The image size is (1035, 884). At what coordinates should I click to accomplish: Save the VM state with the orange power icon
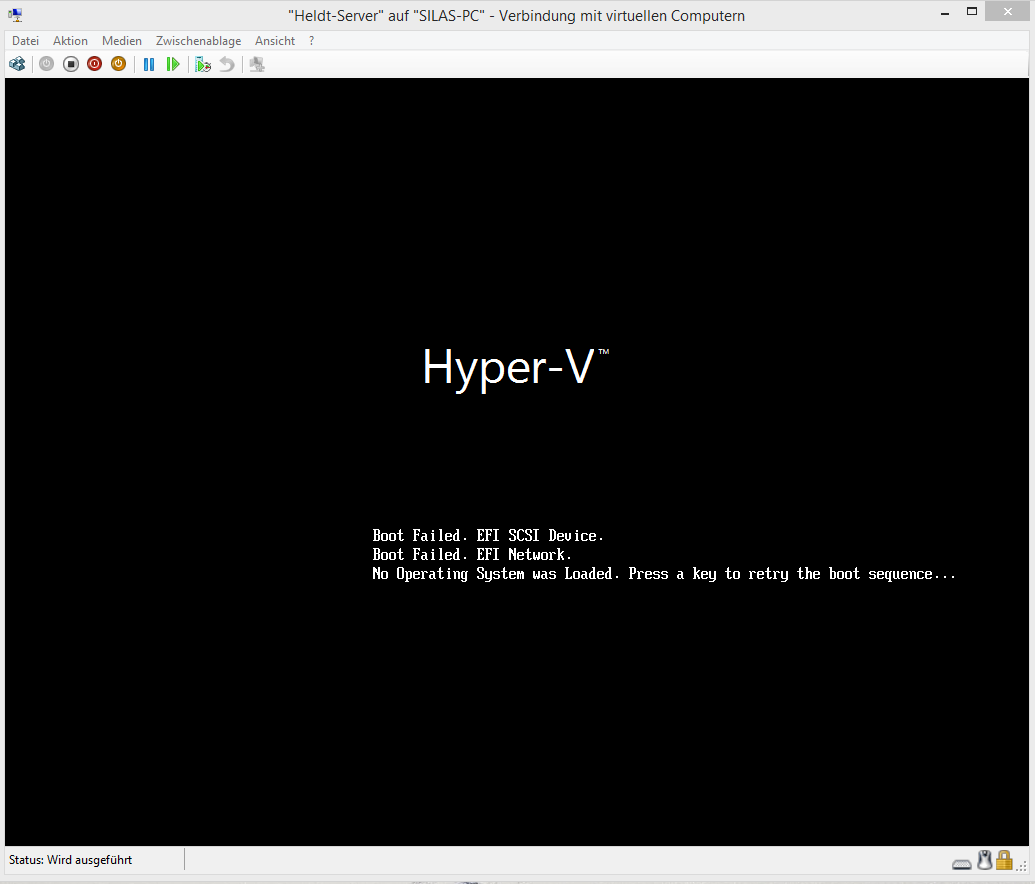(118, 64)
